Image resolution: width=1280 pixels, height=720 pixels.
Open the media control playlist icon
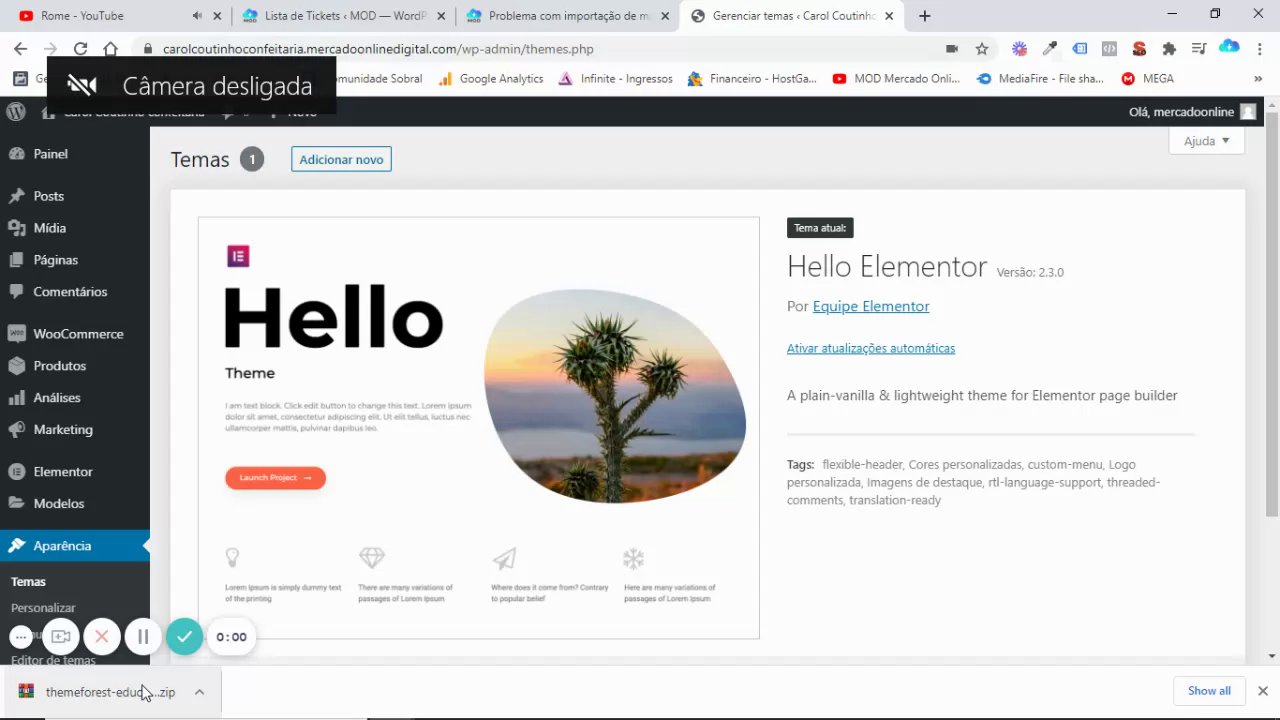pyautogui.click(x=1199, y=49)
